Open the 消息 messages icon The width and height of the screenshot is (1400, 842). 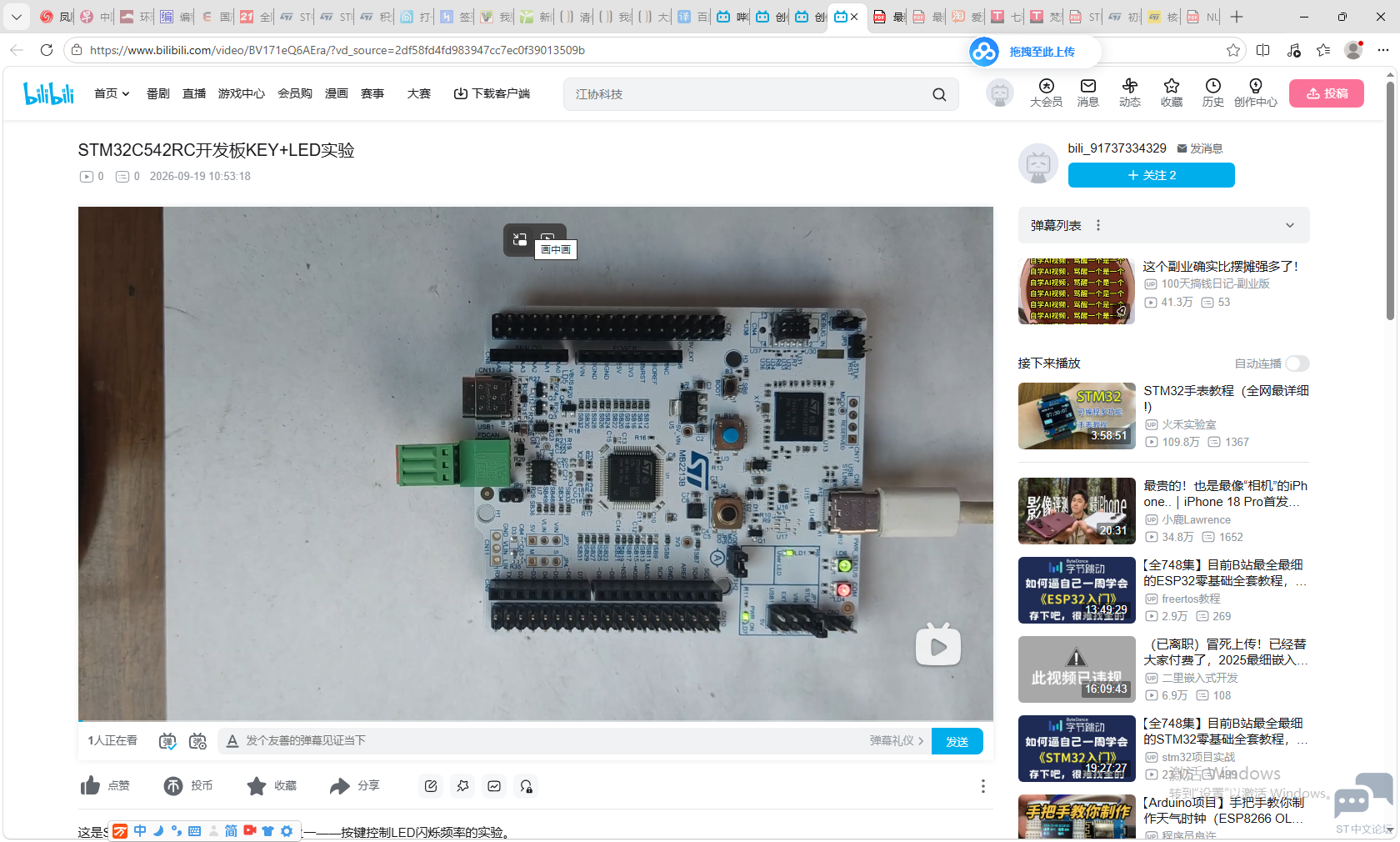(1087, 93)
